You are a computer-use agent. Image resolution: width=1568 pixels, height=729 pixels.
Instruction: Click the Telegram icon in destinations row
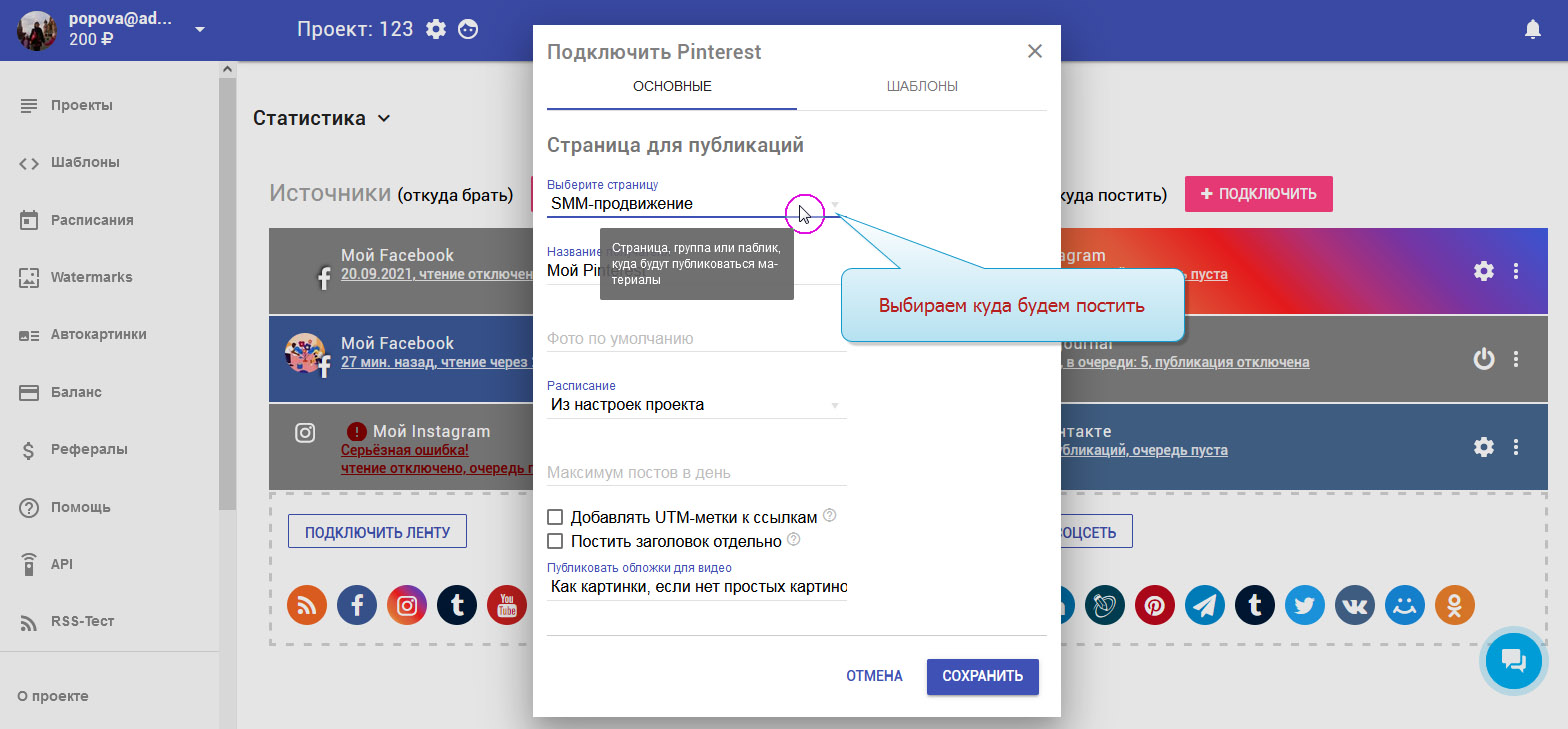click(1205, 605)
